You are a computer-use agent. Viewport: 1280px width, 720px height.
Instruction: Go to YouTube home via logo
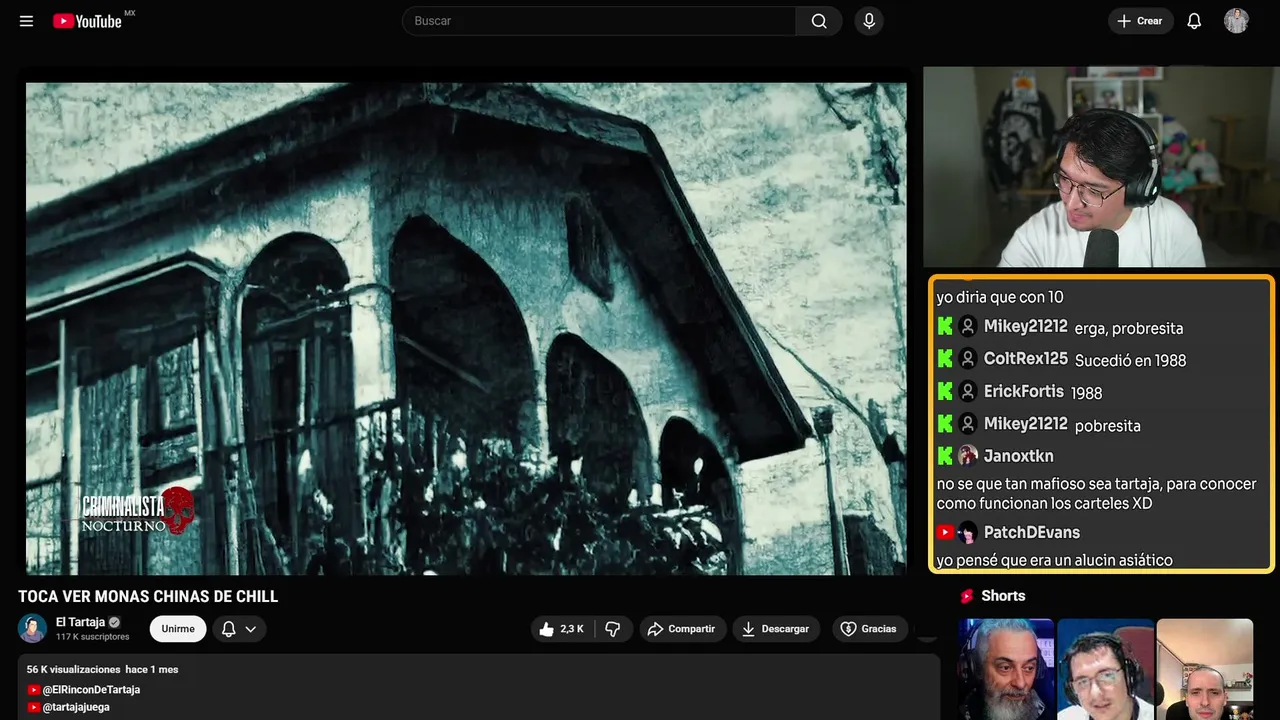click(x=88, y=21)
